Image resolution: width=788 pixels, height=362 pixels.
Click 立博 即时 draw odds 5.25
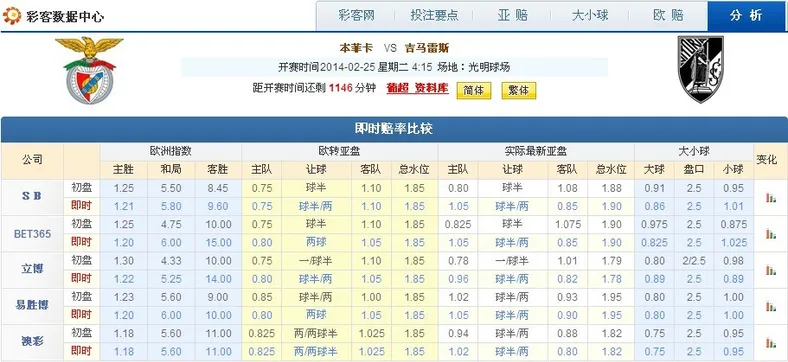(x=171, y=279)
